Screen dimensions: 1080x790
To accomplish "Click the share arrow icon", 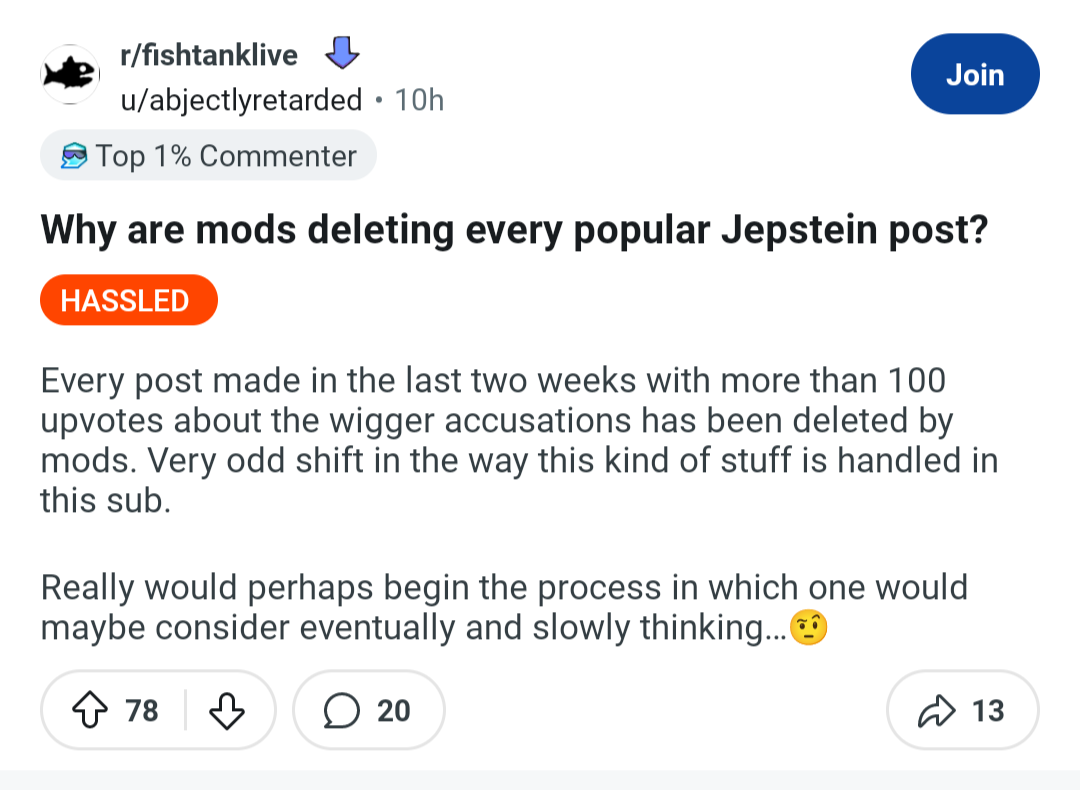I will pos(937,711).
